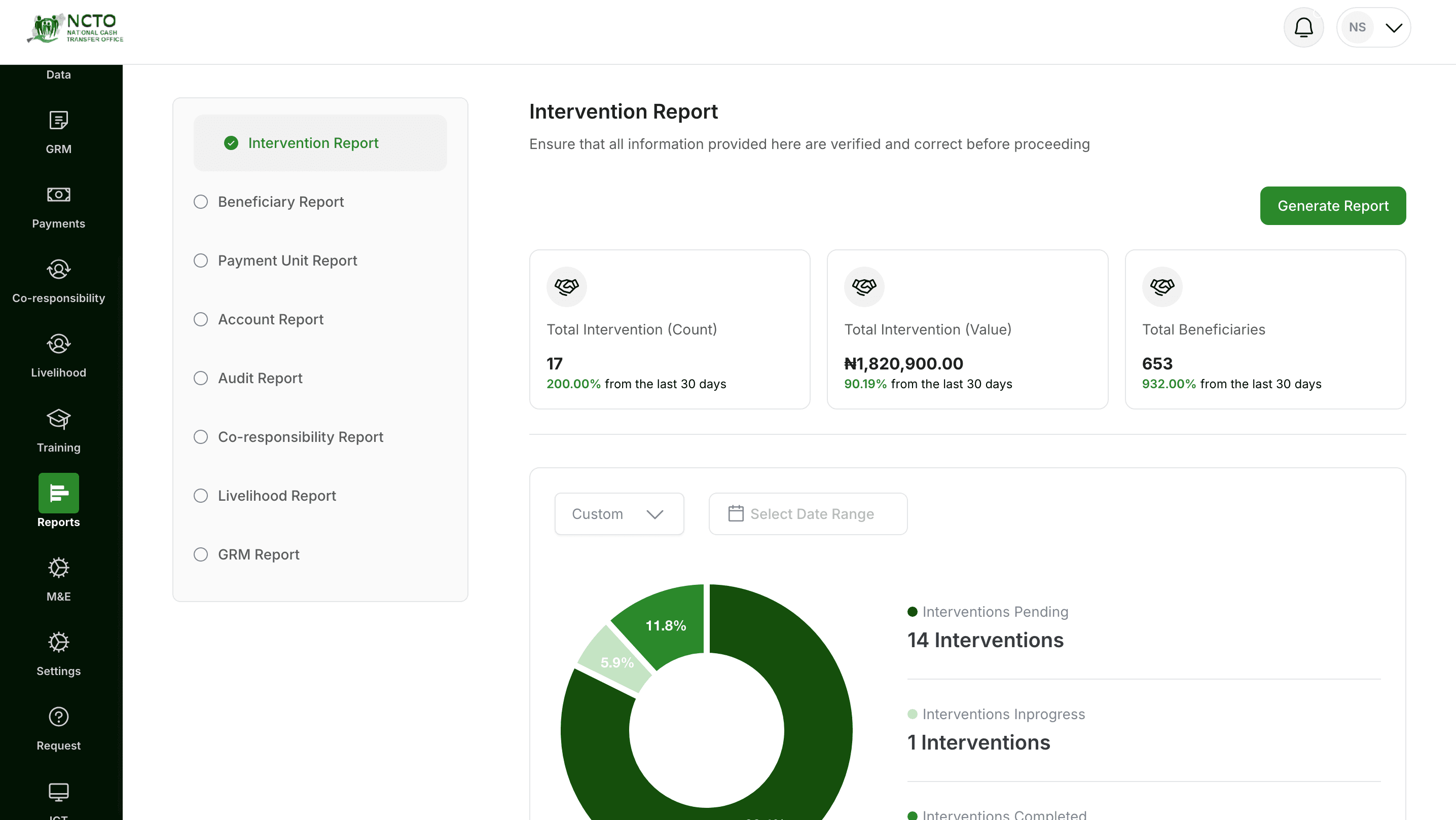Click the Interventions Pending label
Image resolution: width=1456 pixels, height=820 pixels.
pos(995,612)
